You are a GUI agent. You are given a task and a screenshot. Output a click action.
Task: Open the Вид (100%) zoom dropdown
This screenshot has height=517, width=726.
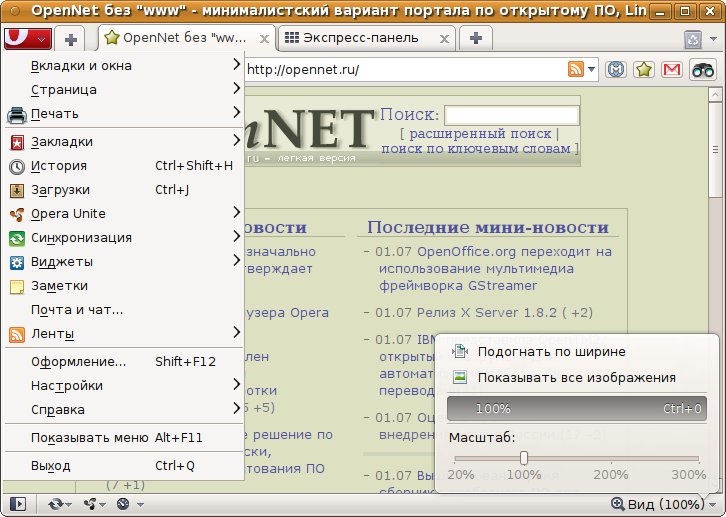click(x=664, y=504)
